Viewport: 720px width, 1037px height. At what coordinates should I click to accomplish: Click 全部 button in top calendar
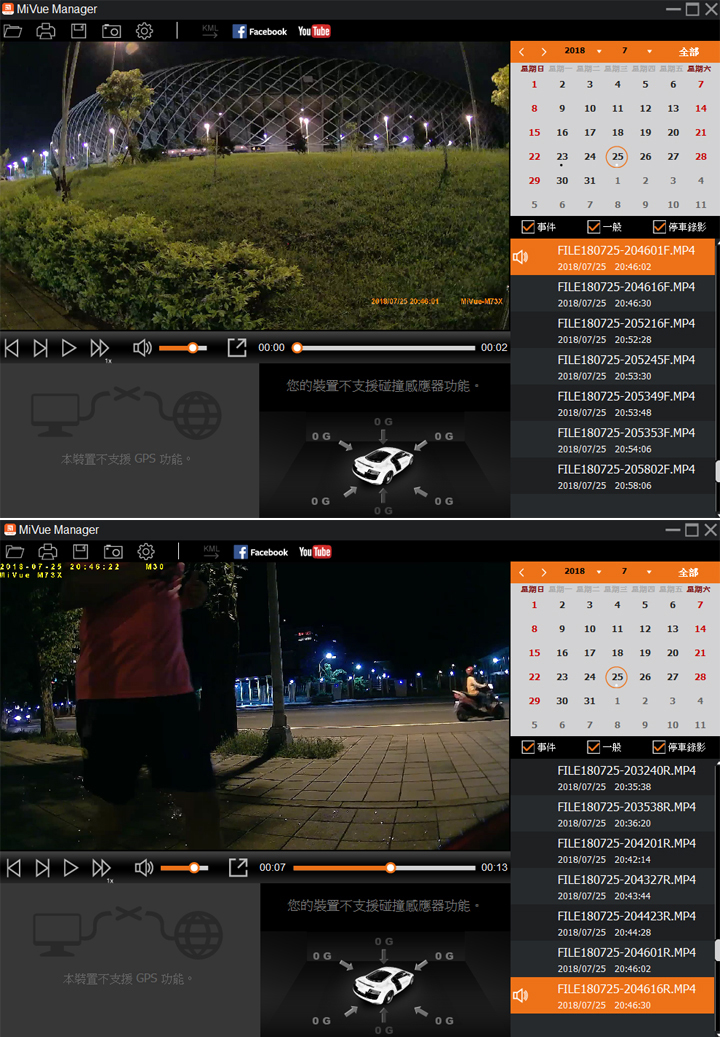click(688, 52)
